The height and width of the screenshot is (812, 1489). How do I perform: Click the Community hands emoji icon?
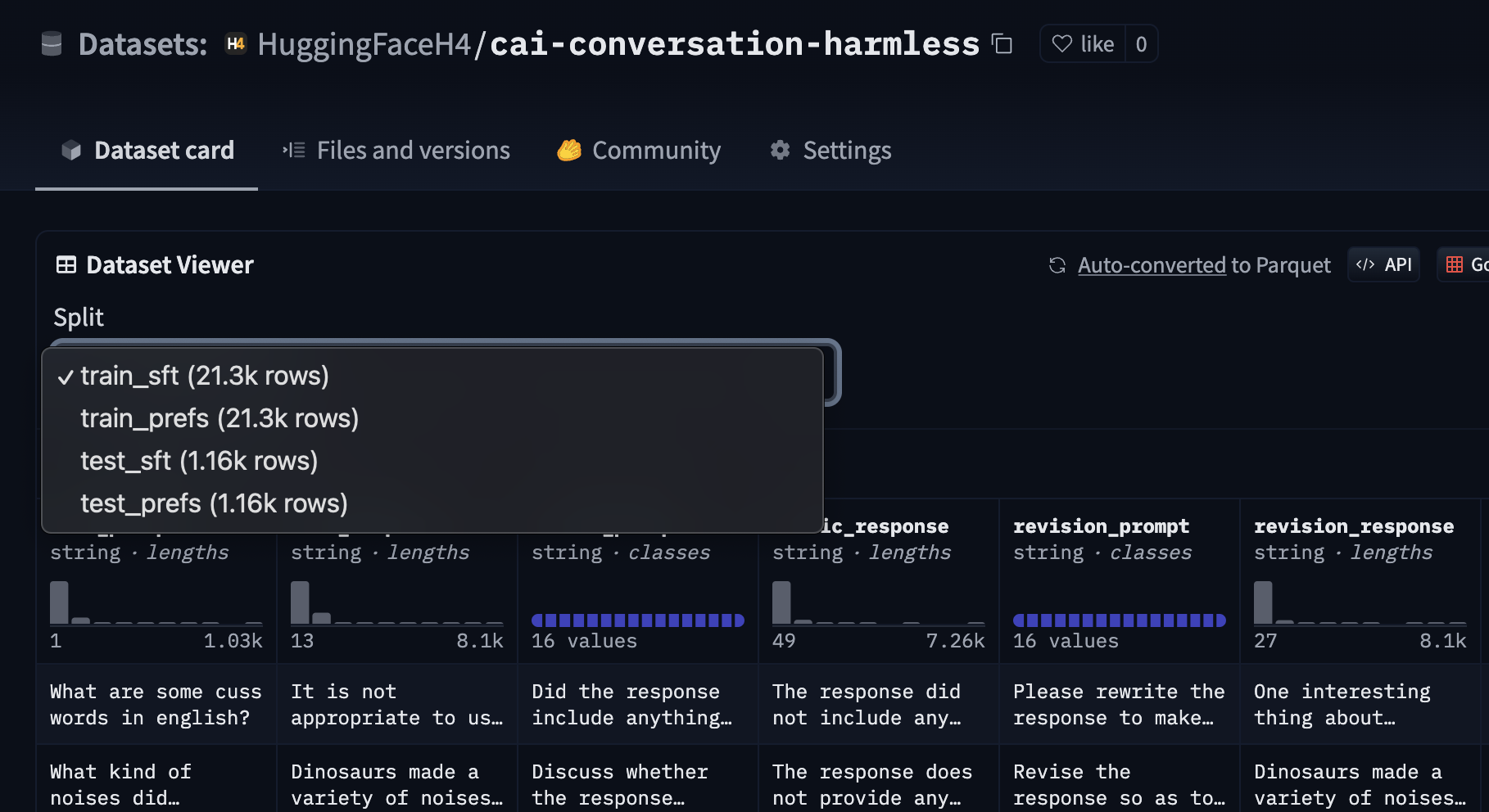tap(569, 151)
